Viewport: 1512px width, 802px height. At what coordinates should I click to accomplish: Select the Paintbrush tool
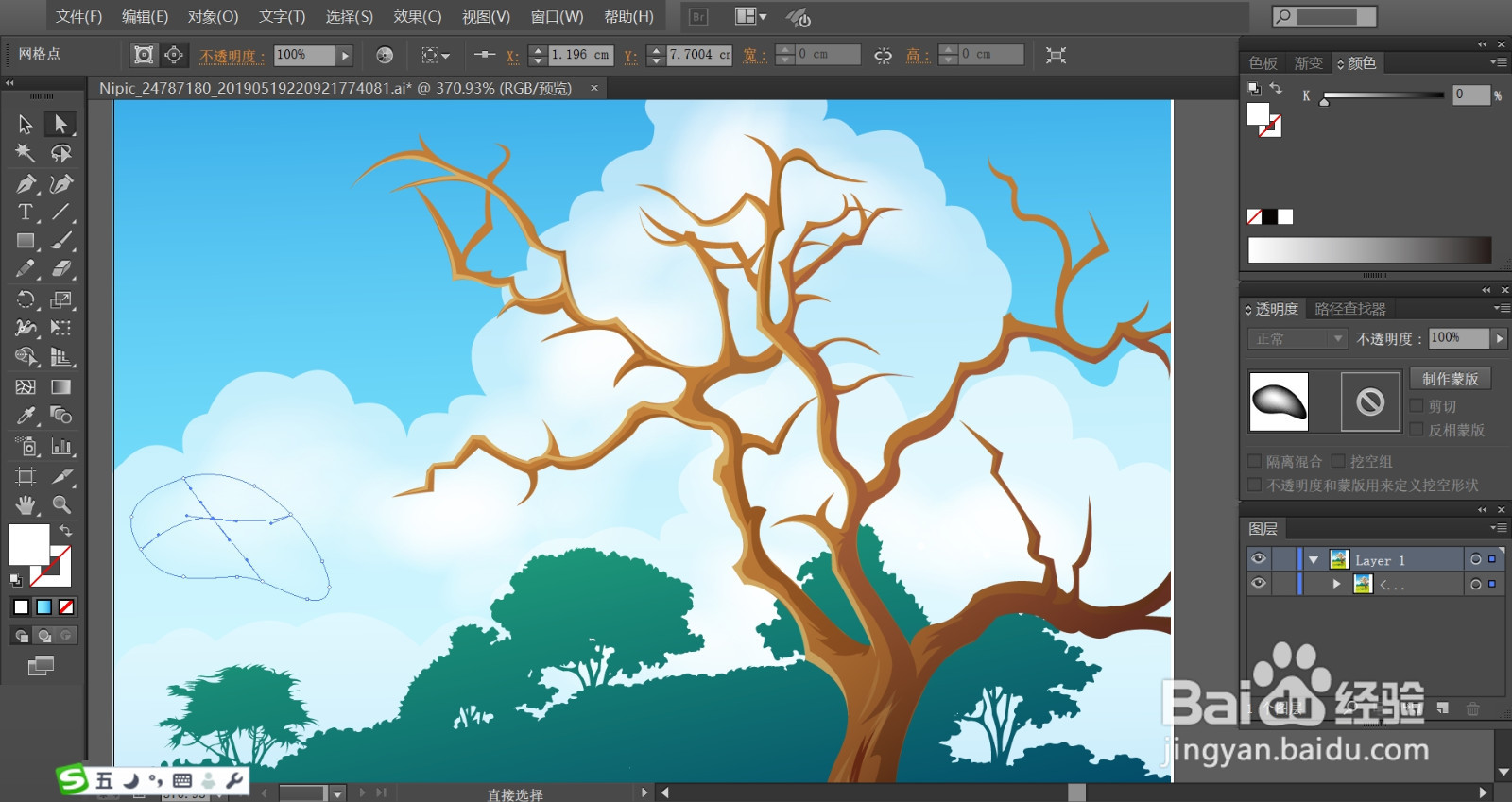point(60,241)
